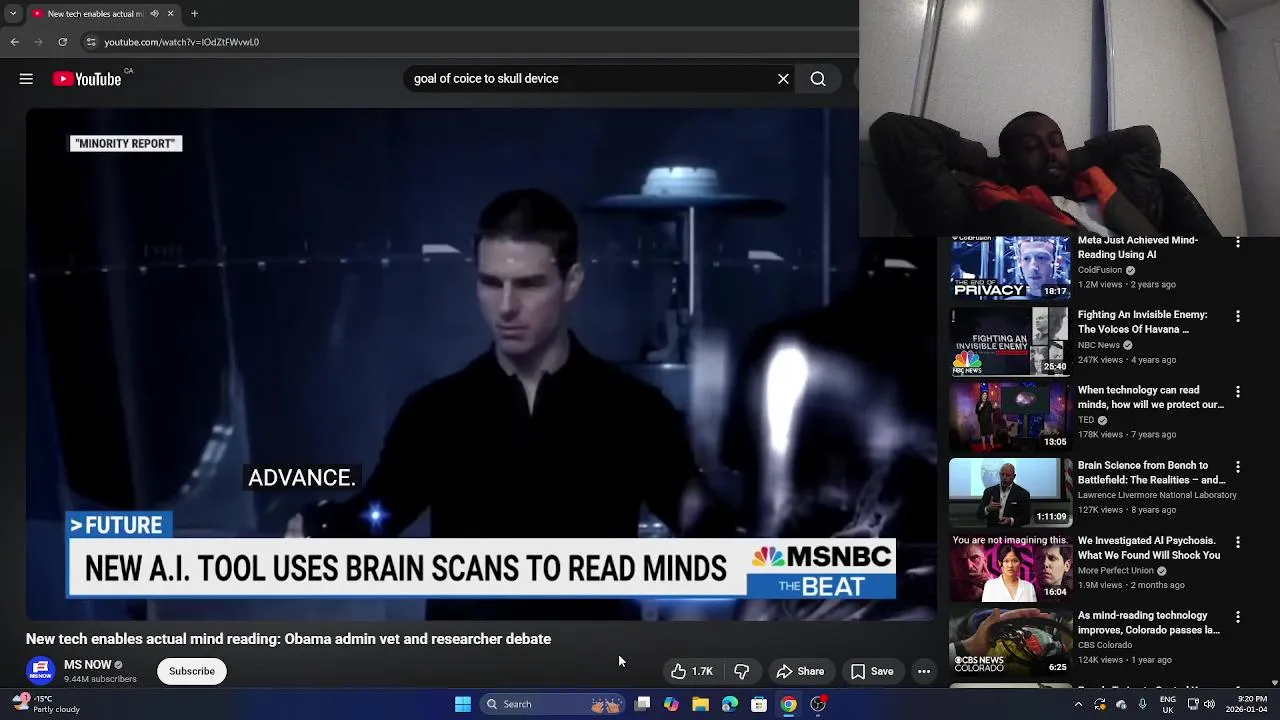Open volume control in system tray

coord(1209,704)
